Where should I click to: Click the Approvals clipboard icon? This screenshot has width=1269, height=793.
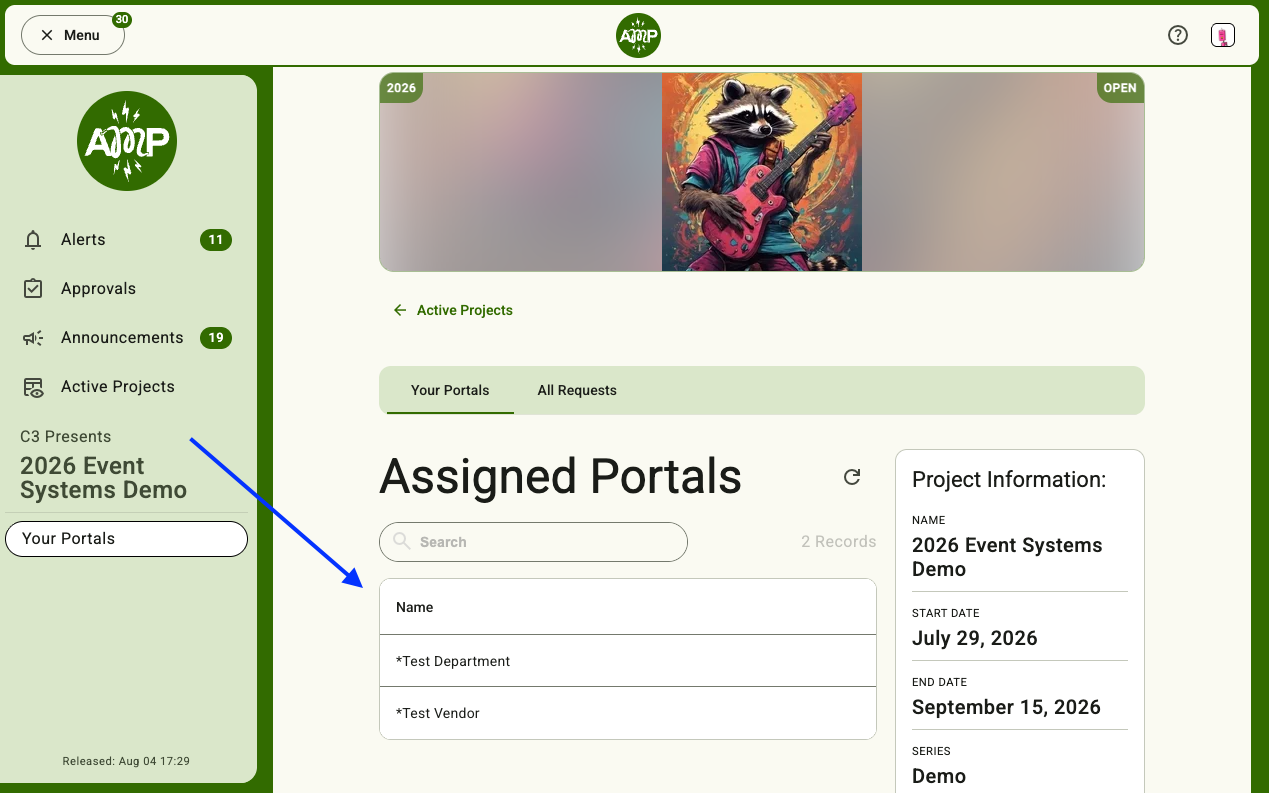pos(33,289)
